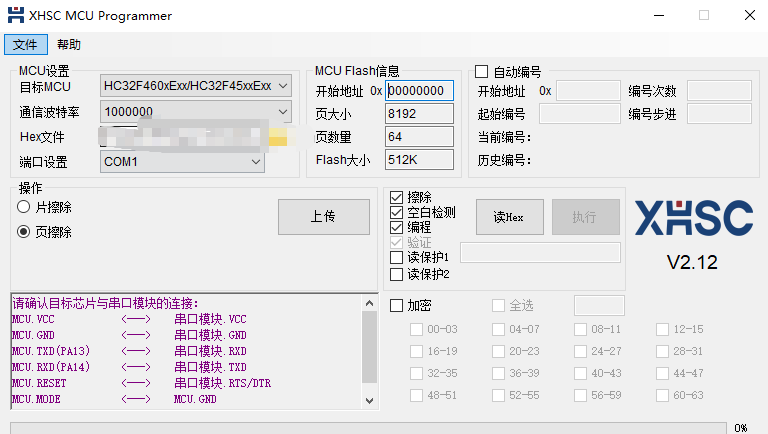768x434 pixels.
Task: Check the 20-23 sector checkbox
Action: [x=498, y=351]
